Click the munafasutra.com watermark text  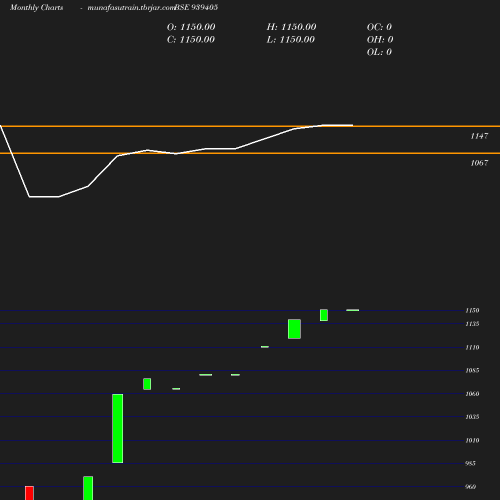131,7
